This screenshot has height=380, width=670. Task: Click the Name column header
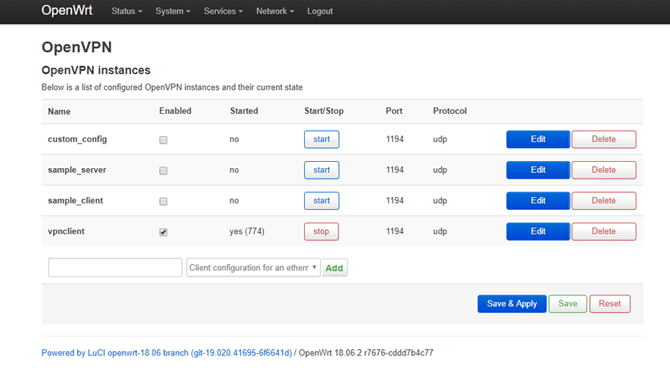[x=59, y=112]
